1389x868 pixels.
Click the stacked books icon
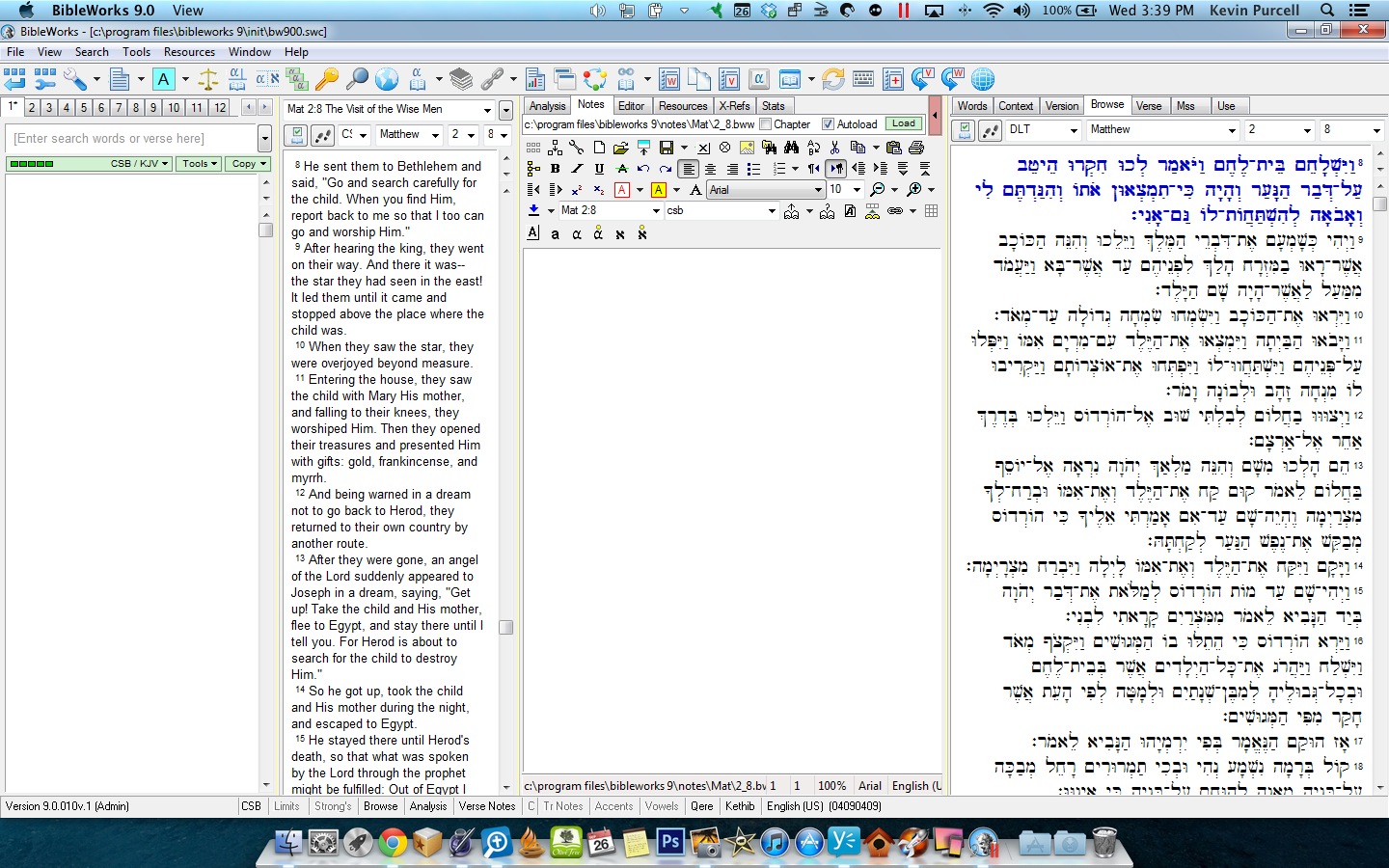[461, 79]
